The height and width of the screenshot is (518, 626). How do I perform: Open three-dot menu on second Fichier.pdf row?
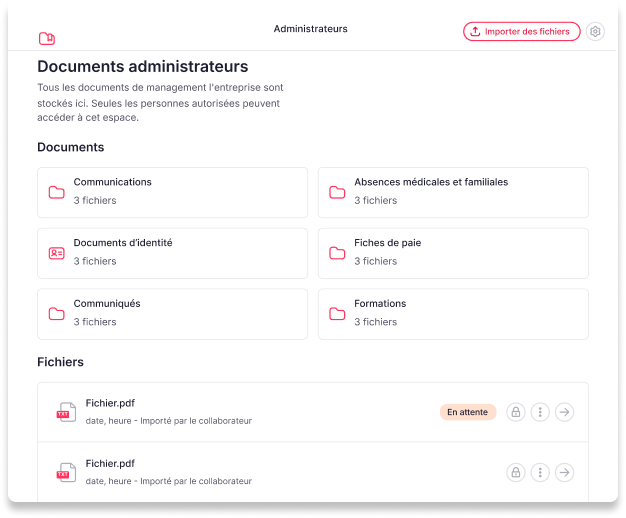coord(540,472)
